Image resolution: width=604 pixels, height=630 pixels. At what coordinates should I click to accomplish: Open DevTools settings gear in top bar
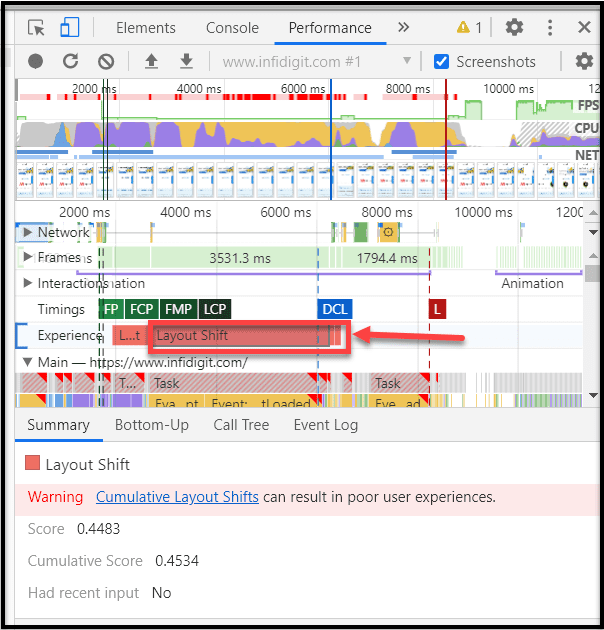[514, 27]
